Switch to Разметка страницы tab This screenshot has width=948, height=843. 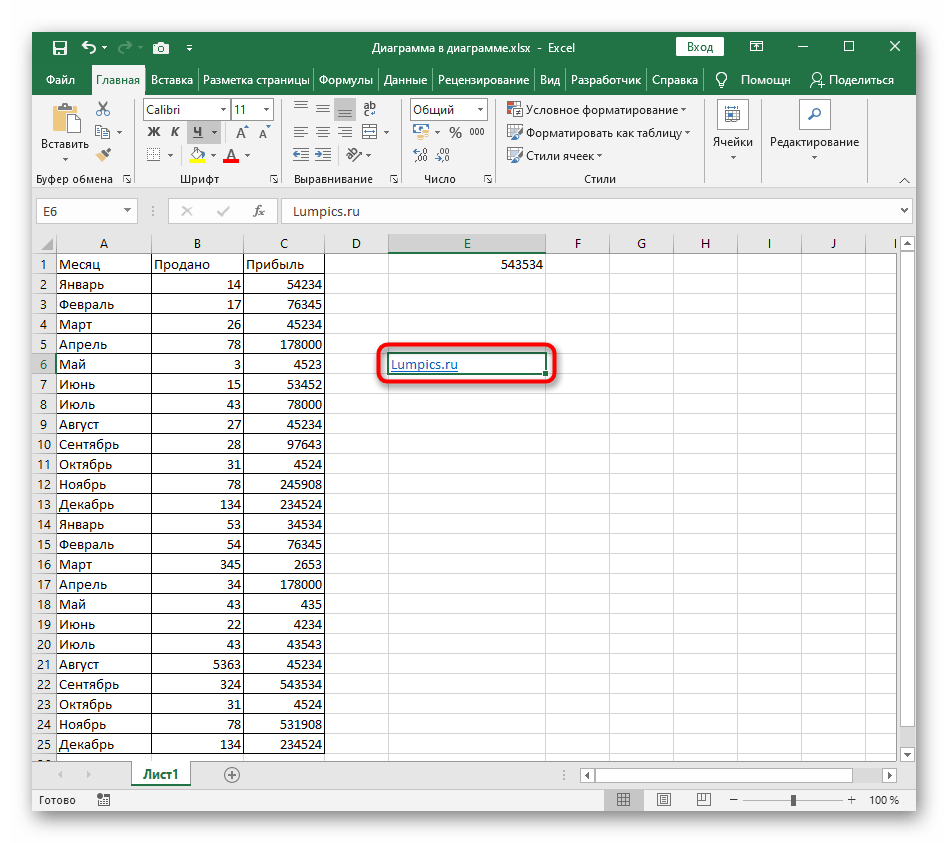click(256, 80)
